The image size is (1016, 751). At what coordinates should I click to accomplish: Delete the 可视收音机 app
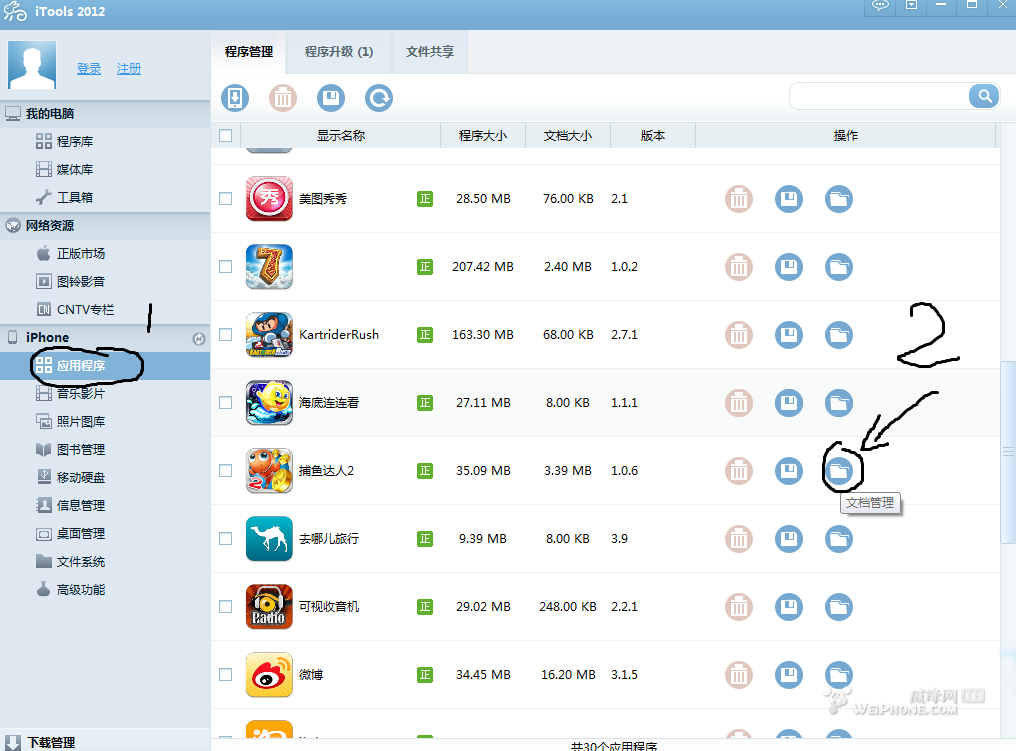(x=739, y=607)
